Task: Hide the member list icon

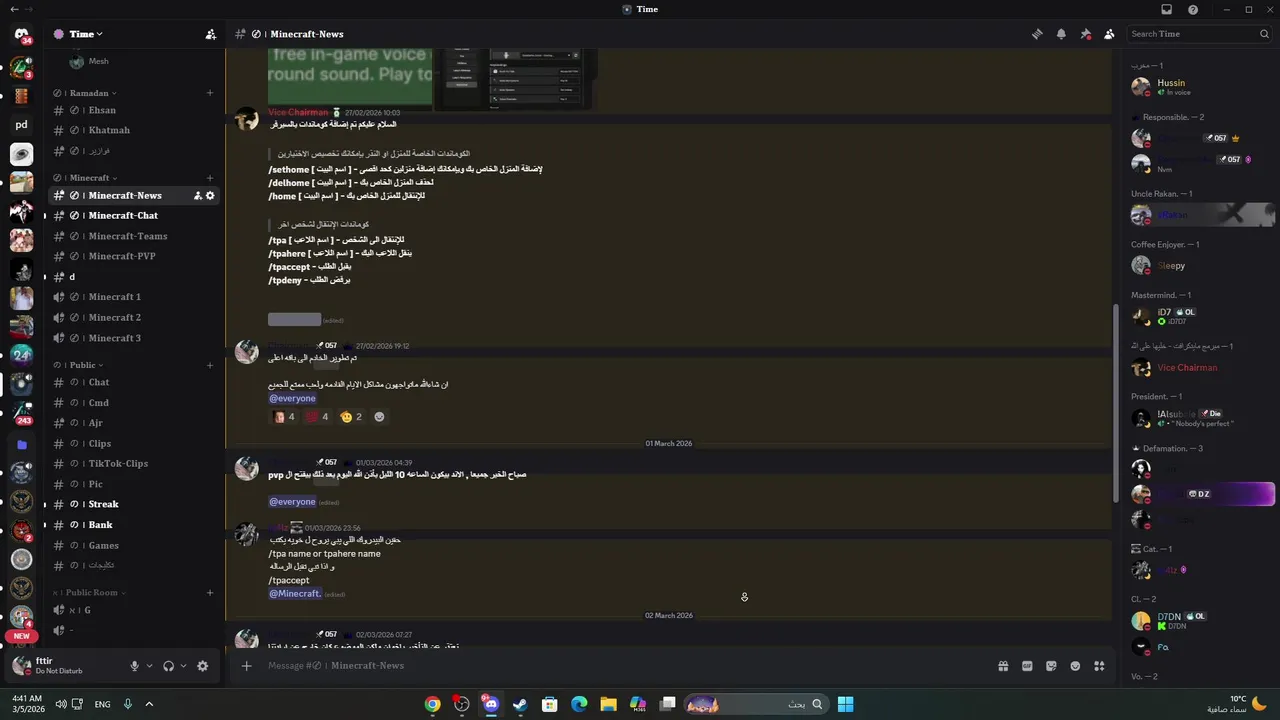Action: 1109,34
